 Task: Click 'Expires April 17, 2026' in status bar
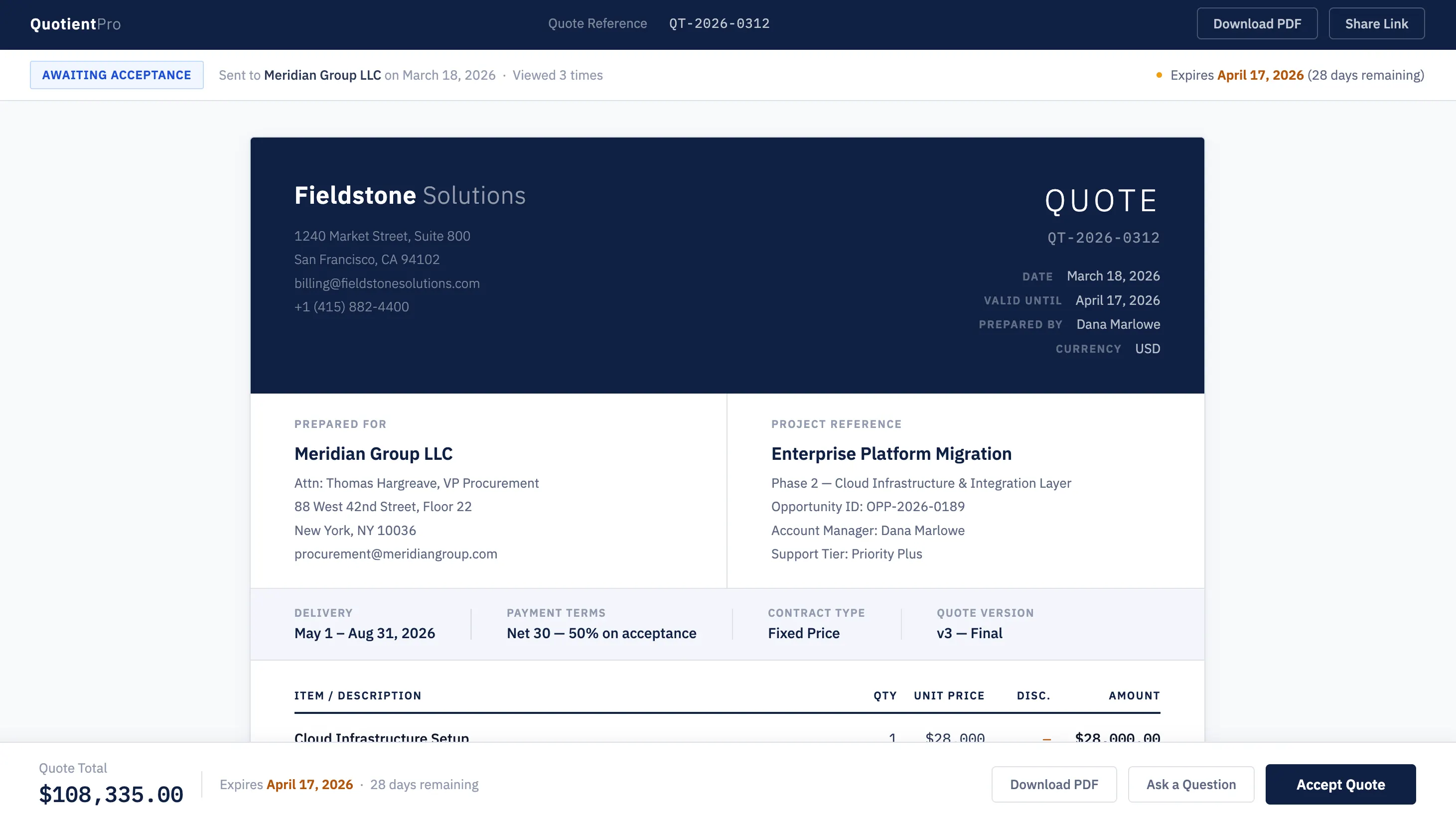tap(1237, 75)
